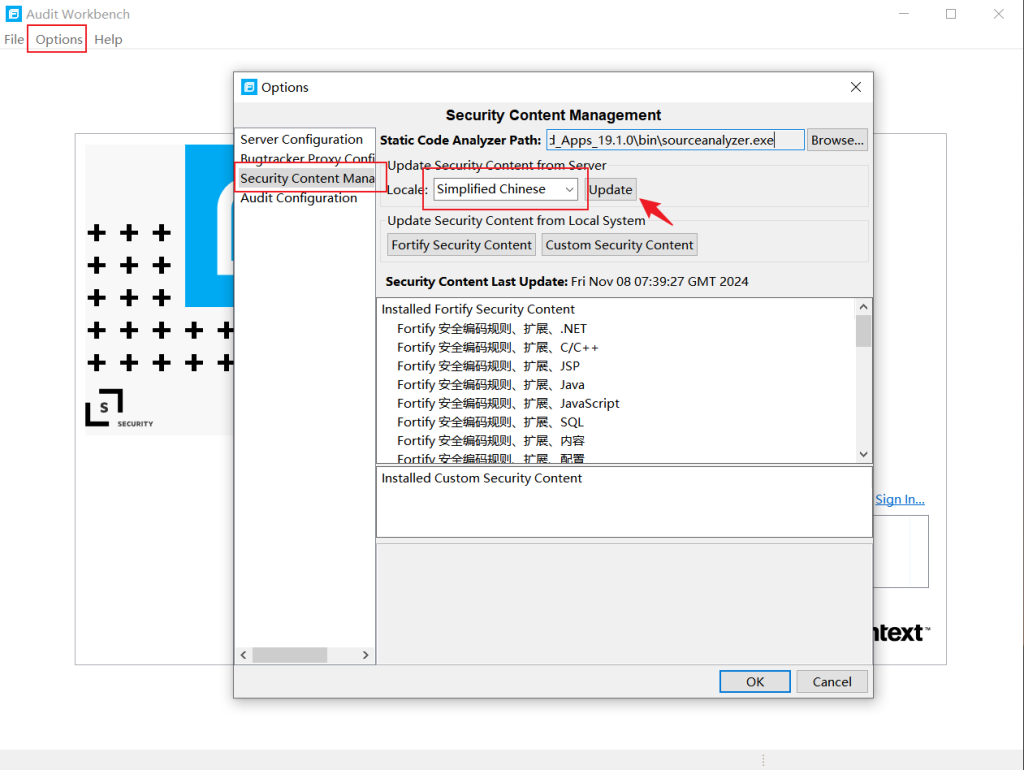Screen dimensions: 1024x770
Task: Select the Fortify SQL rules entry
Action: click(490, 422)
